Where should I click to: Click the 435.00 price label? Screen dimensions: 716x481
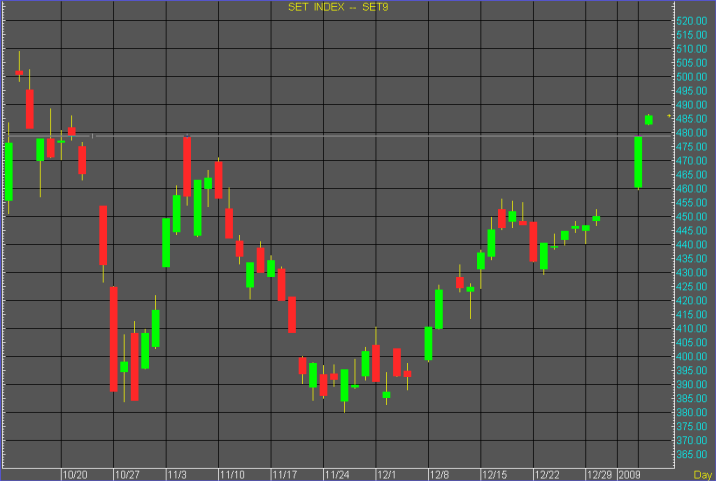point(692,259)
